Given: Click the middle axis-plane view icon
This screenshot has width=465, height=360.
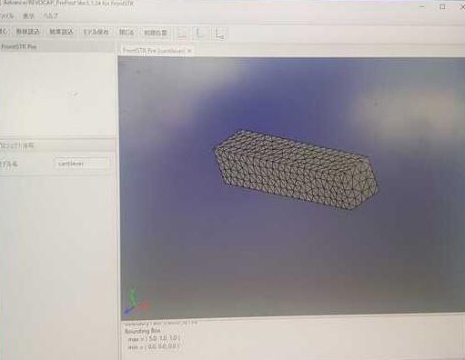Looking at the screenshot, I should pyautogui.click(x=200, y=33).
